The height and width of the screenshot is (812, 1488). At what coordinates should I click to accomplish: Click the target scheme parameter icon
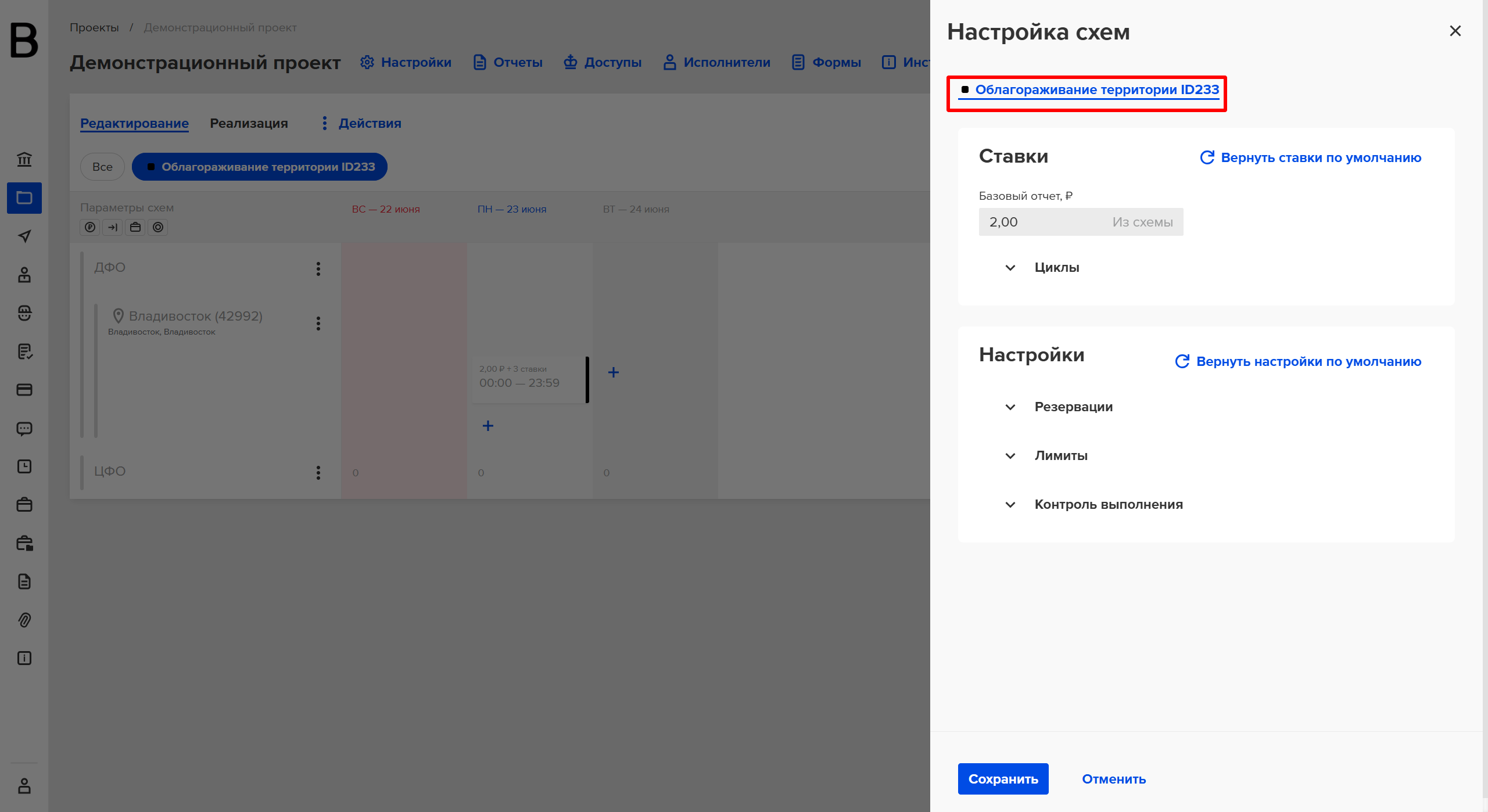[158, 228]
